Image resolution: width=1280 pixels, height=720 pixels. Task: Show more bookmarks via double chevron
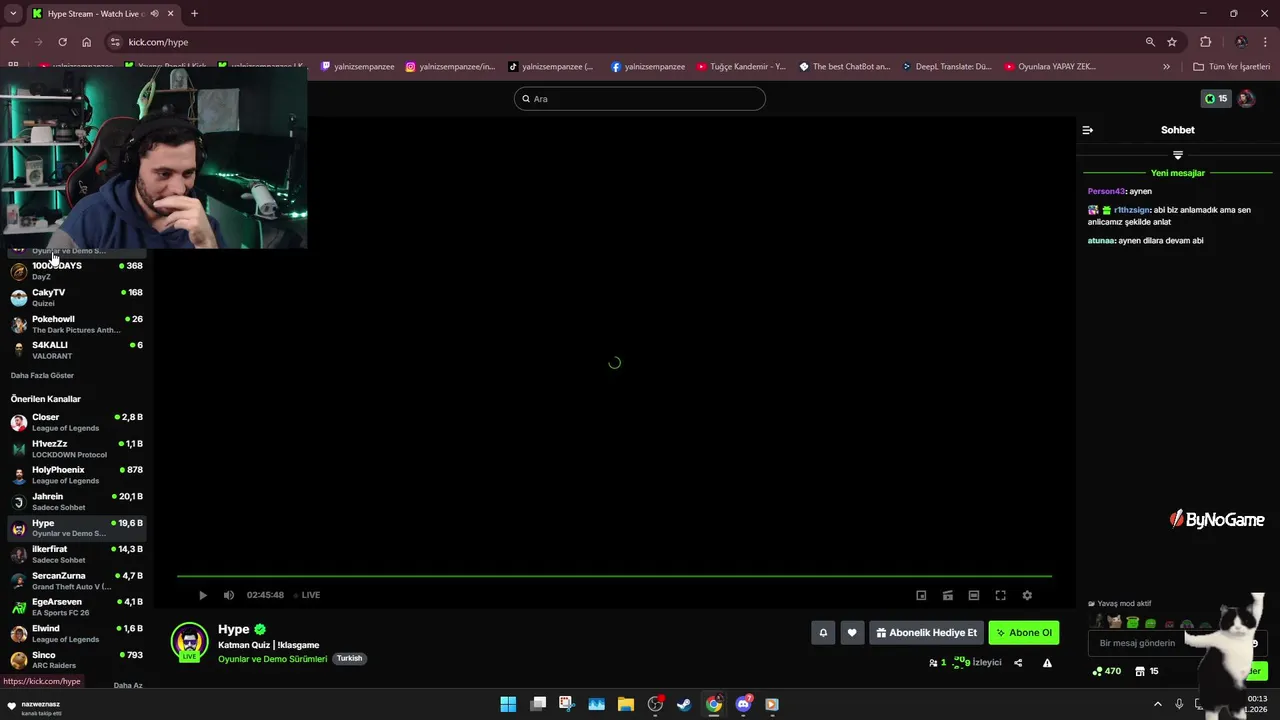[x=1166, y=67]
